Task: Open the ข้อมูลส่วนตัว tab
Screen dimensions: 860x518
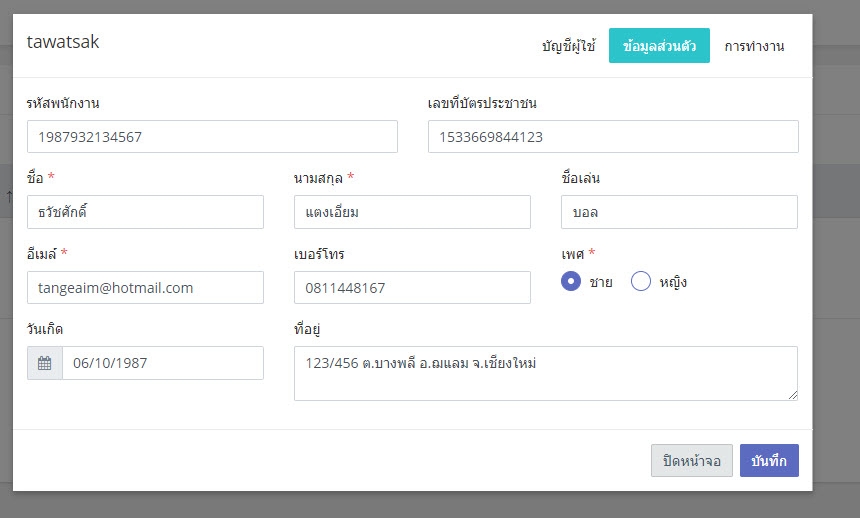Action: click(659, 46)
